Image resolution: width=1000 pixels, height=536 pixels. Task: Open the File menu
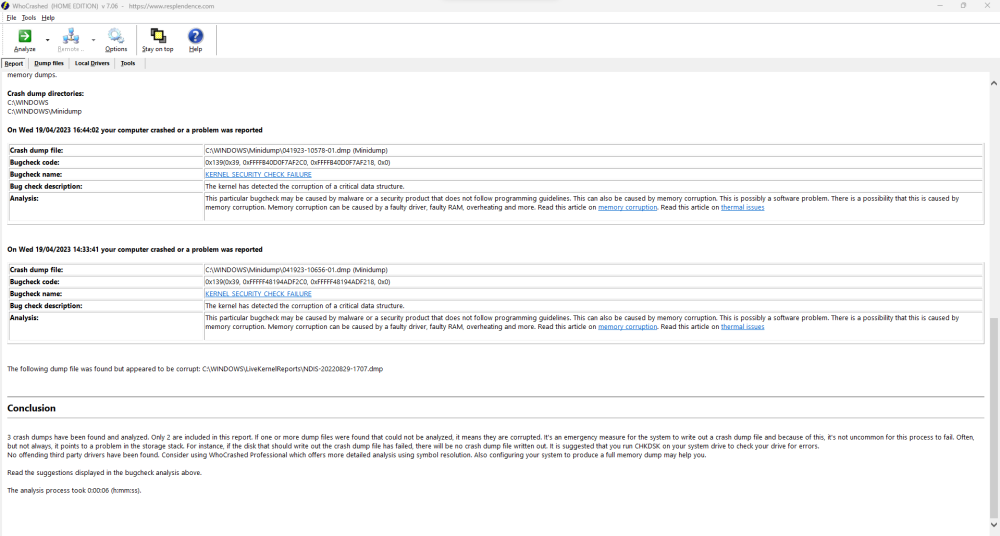point(11,17)
